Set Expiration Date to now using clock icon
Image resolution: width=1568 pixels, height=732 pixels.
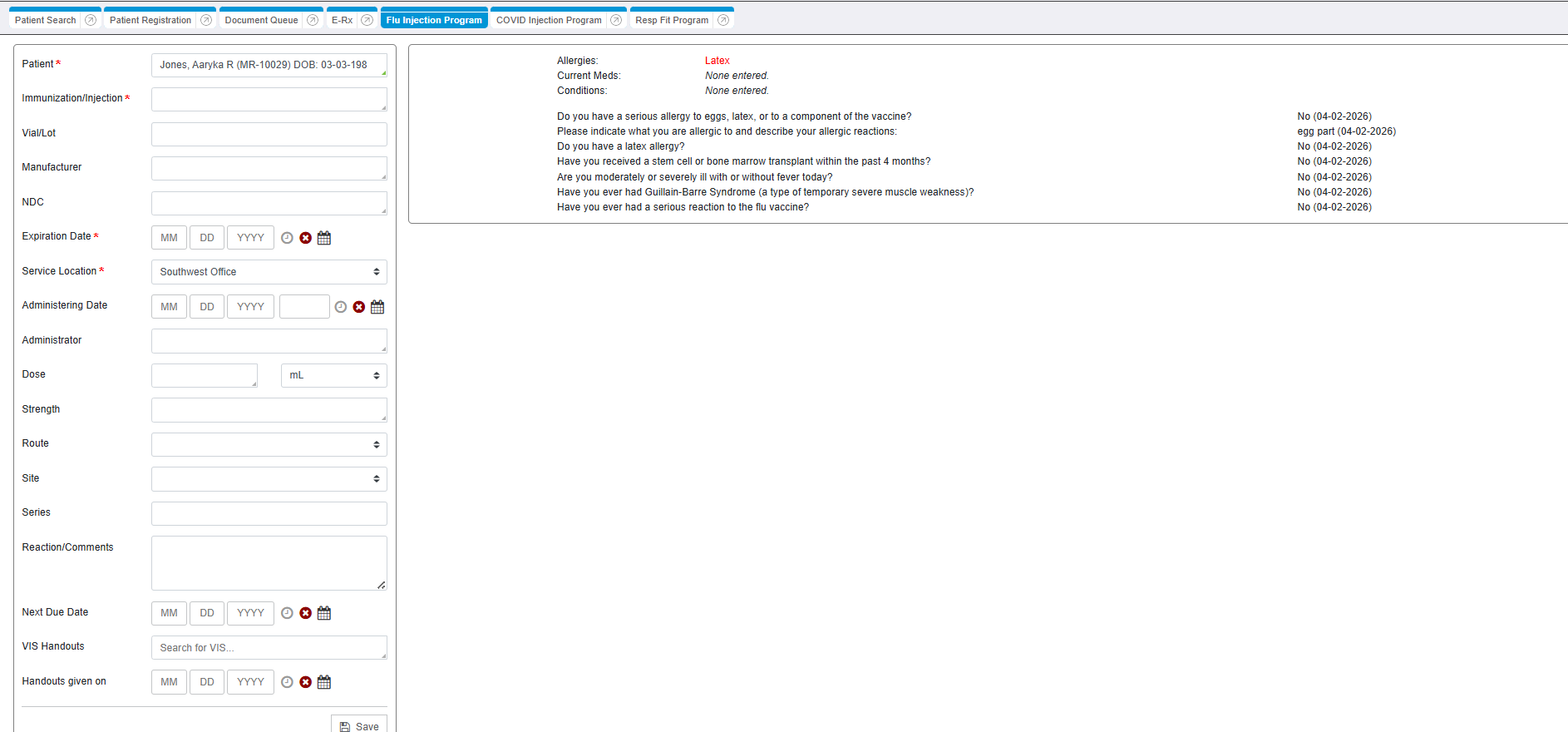287,238
